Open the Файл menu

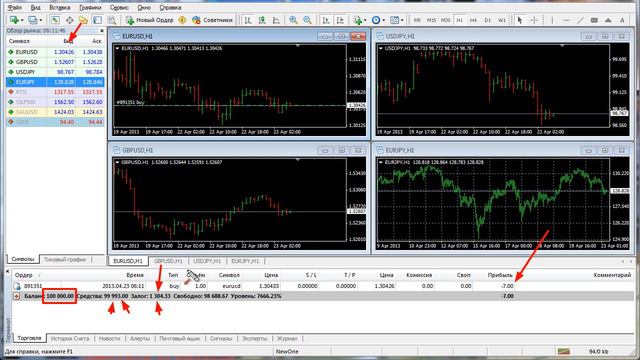[x=15, y=7]
